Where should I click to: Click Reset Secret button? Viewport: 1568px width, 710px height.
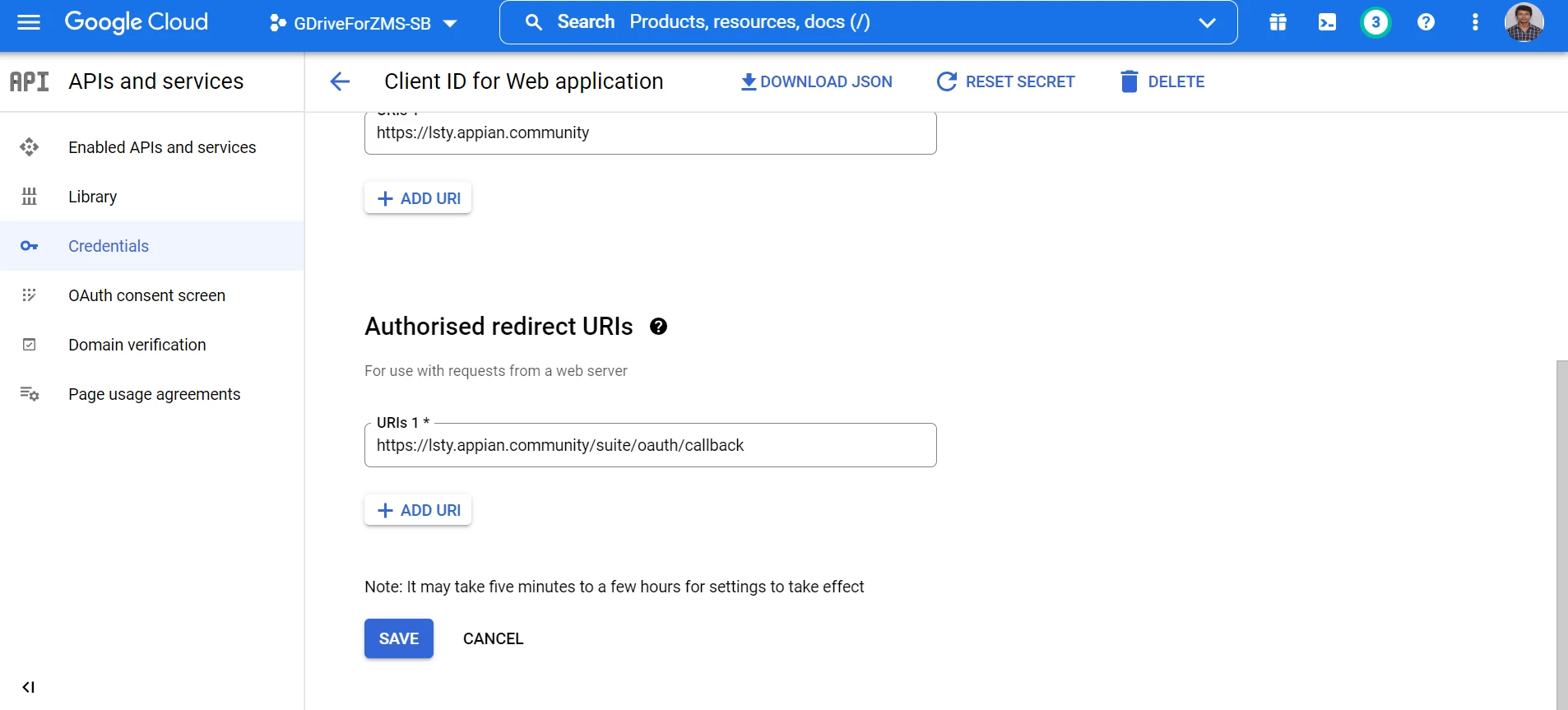(x=1005, y=81)
